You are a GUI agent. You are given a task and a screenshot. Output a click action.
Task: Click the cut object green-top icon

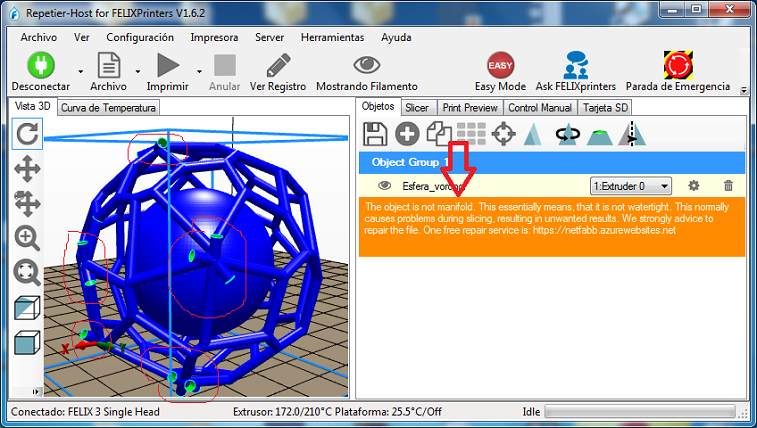[600, 137]
